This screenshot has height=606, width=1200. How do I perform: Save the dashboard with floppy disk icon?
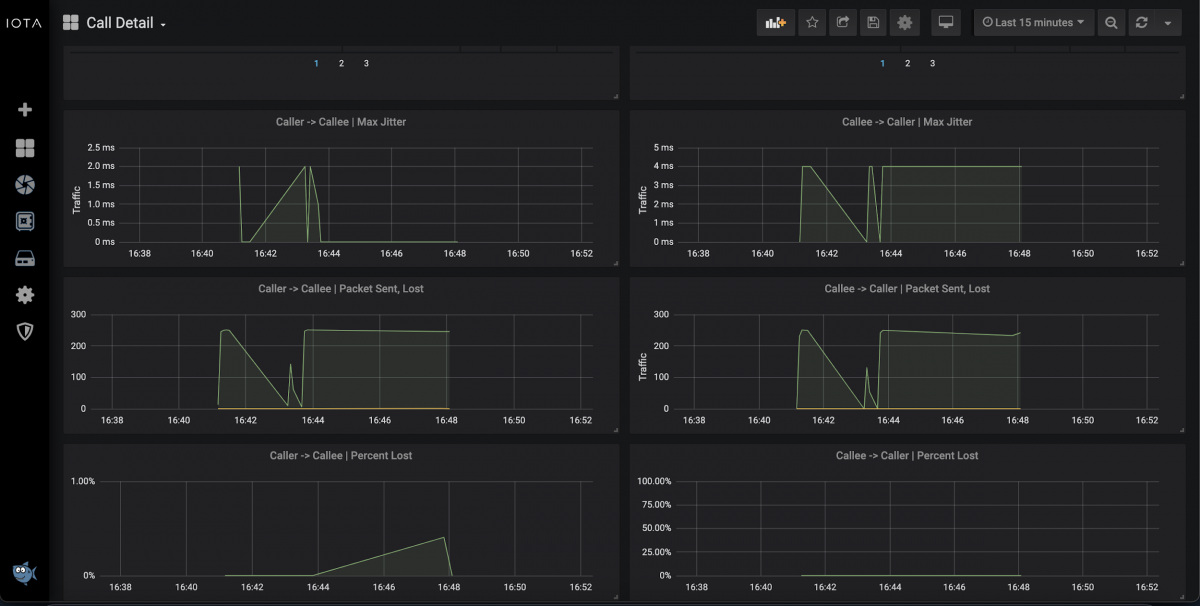tap(873, 22)
